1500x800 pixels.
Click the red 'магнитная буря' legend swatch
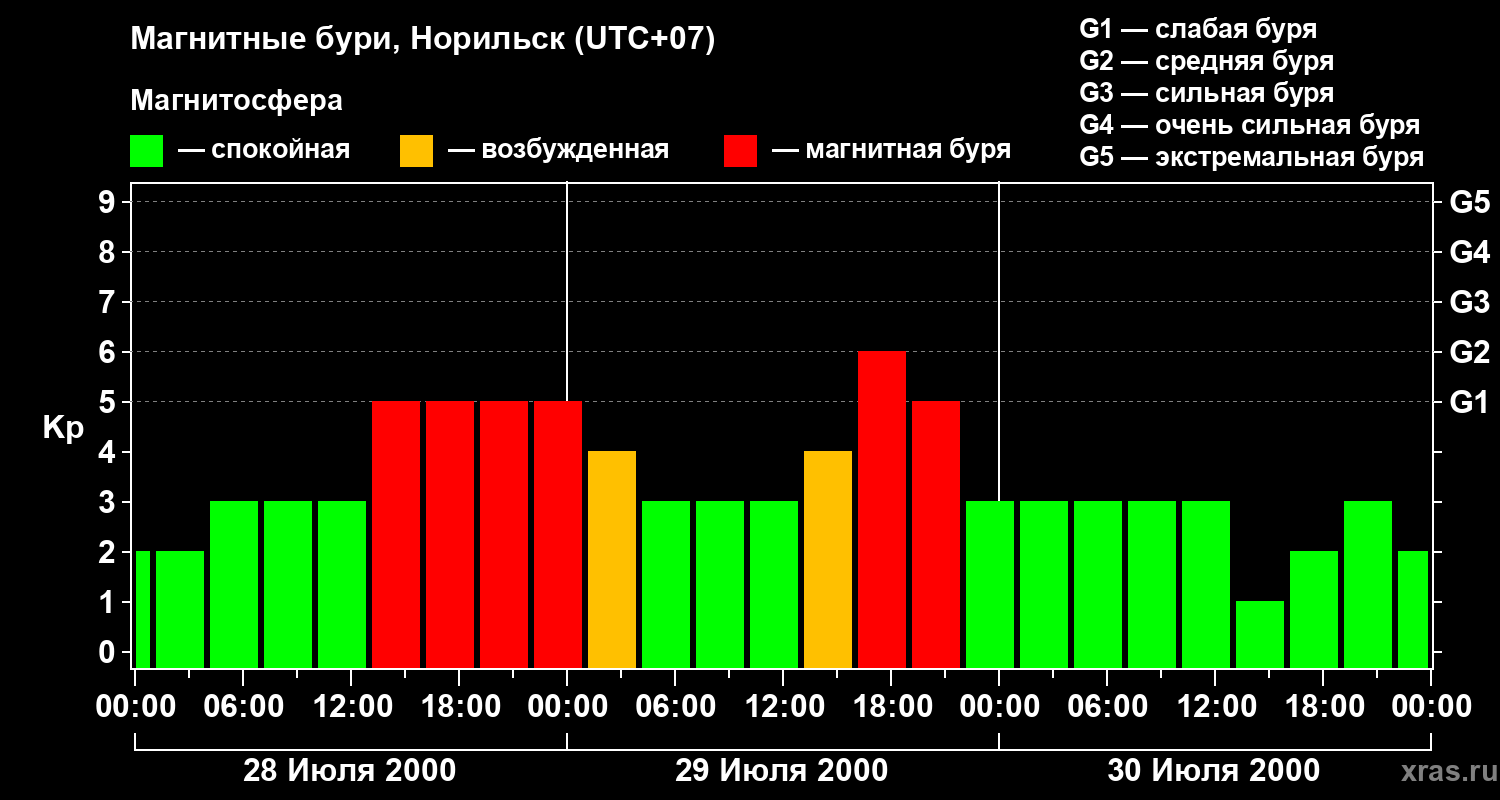740,151
